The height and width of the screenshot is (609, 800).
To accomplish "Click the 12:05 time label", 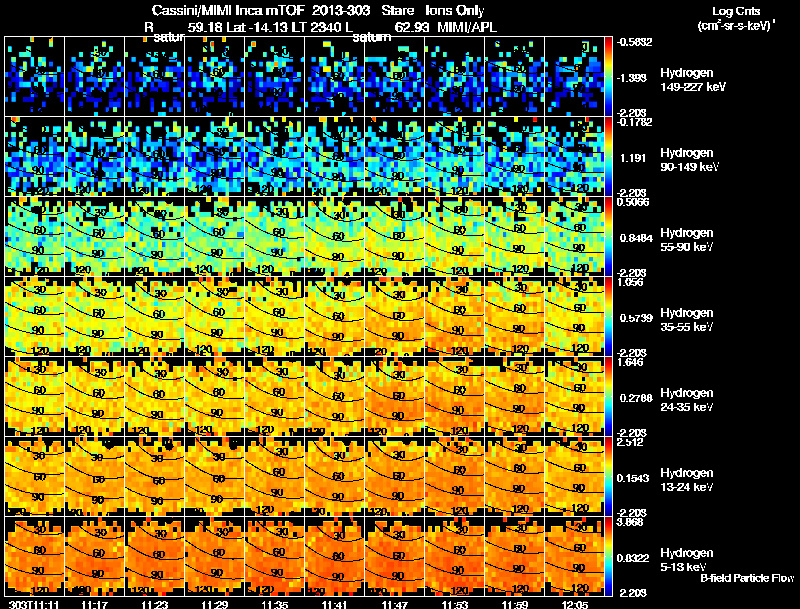I will [x=574, y=604].
